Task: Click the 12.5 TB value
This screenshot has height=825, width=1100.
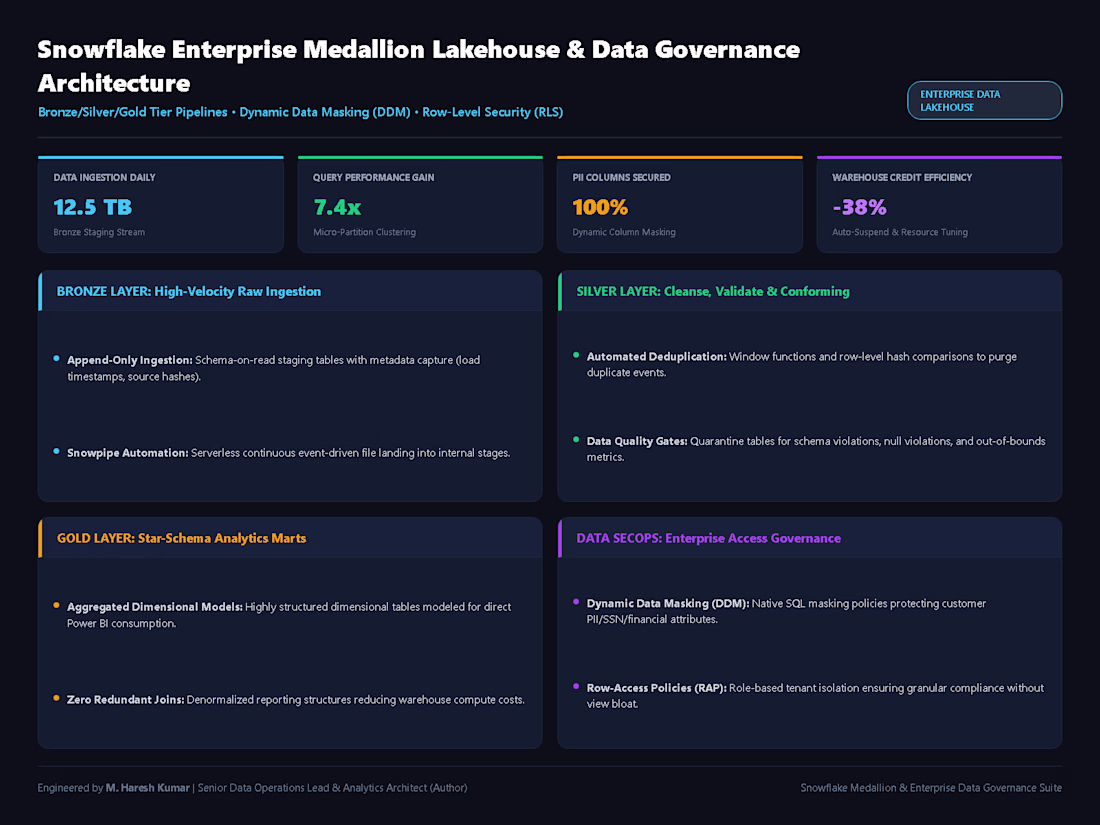Action: tap(93, 207)
